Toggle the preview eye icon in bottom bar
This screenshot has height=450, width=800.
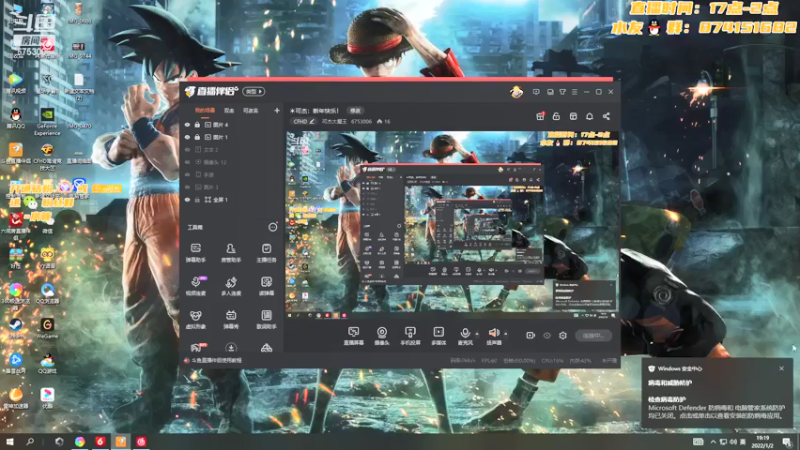[x=546, y=335]
